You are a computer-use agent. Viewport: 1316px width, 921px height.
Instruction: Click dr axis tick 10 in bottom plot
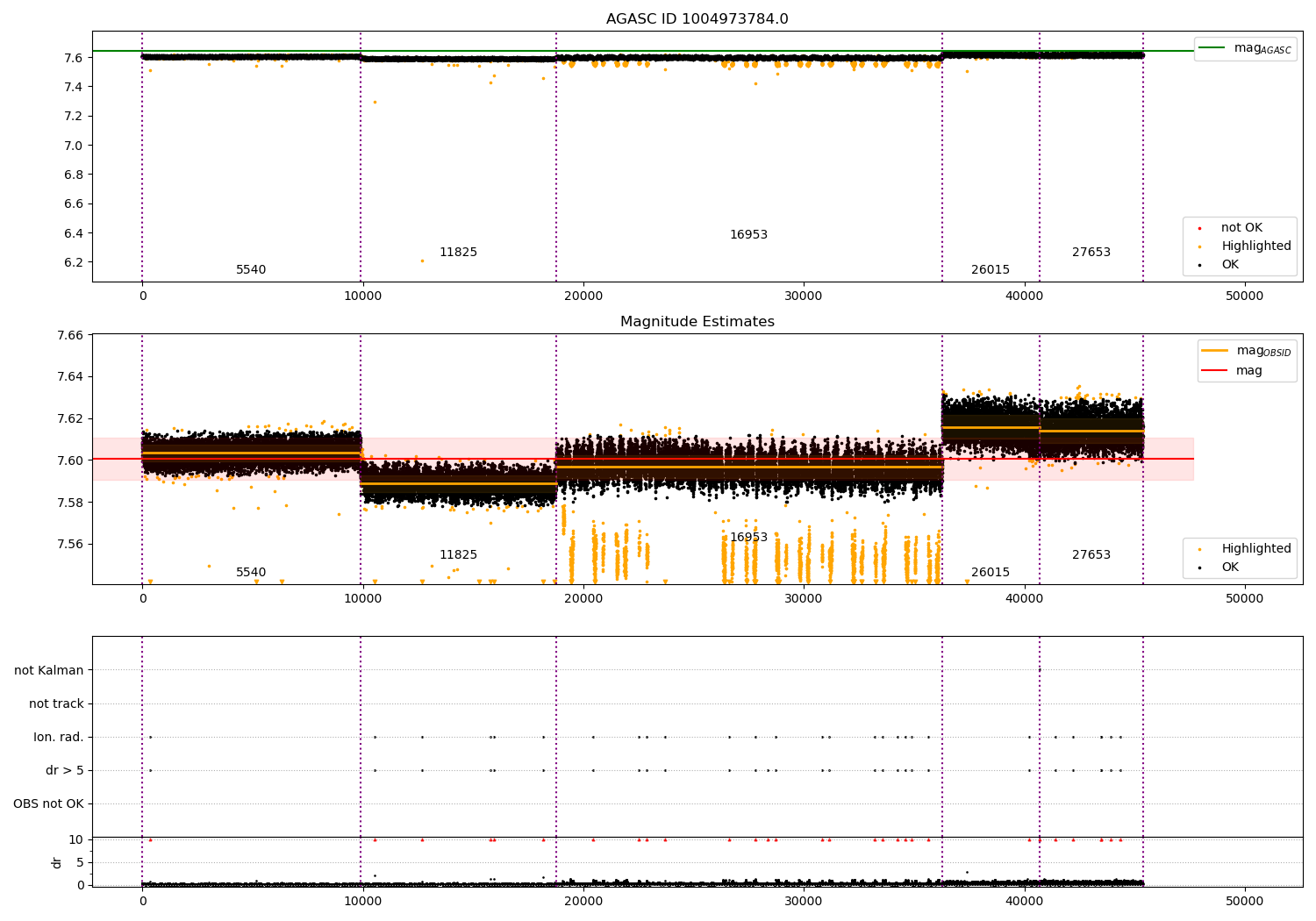[x=76, y=839]
